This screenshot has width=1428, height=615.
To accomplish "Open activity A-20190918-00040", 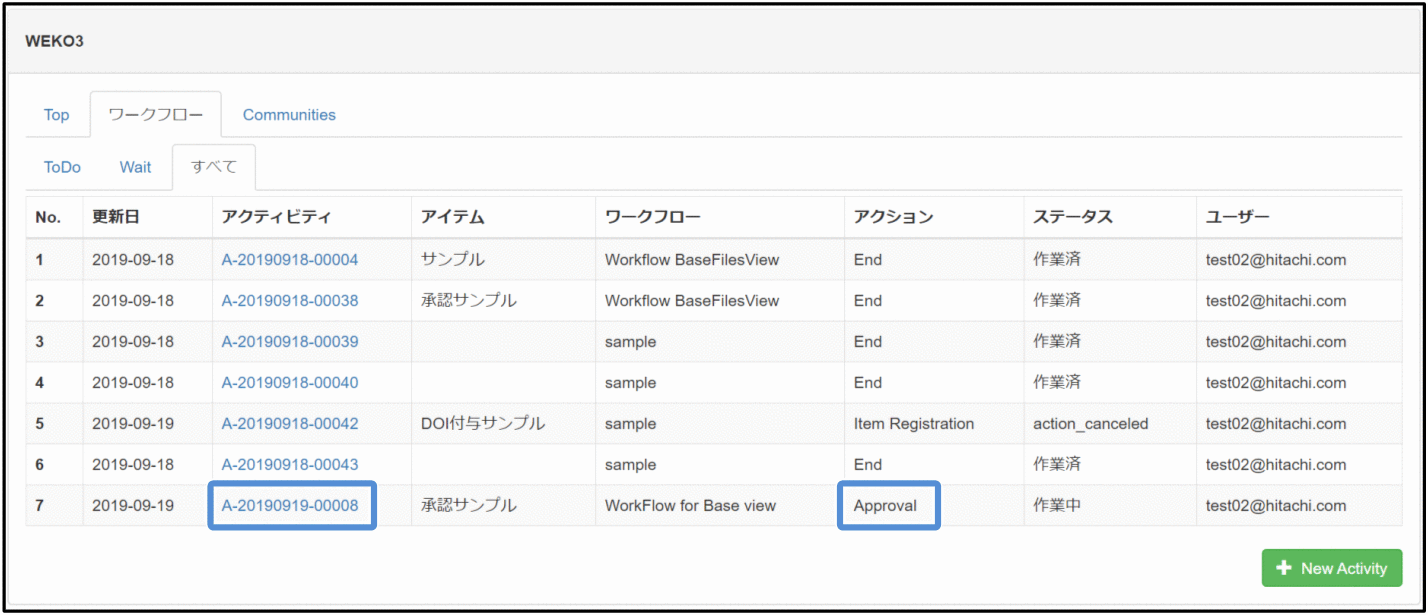I will click(289, 383).
